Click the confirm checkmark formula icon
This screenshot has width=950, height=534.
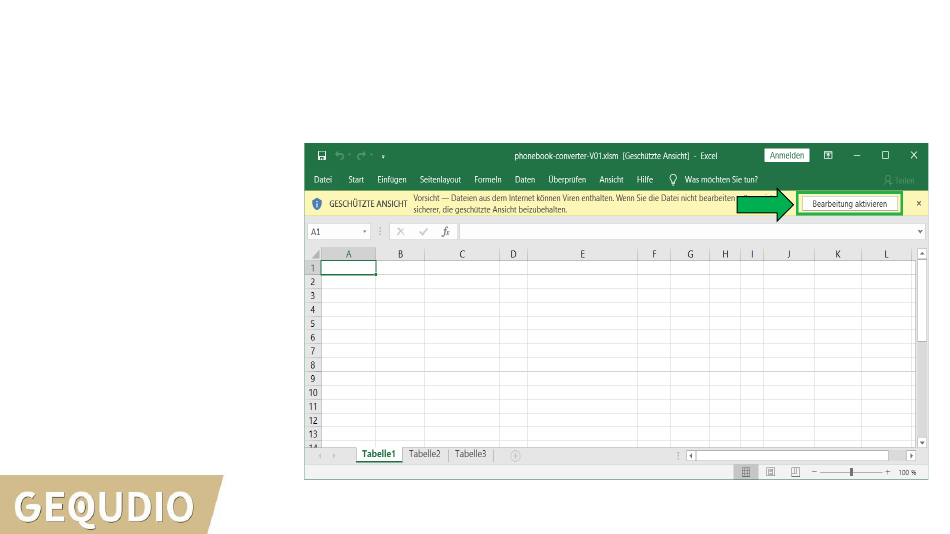(x=423, y=232)
